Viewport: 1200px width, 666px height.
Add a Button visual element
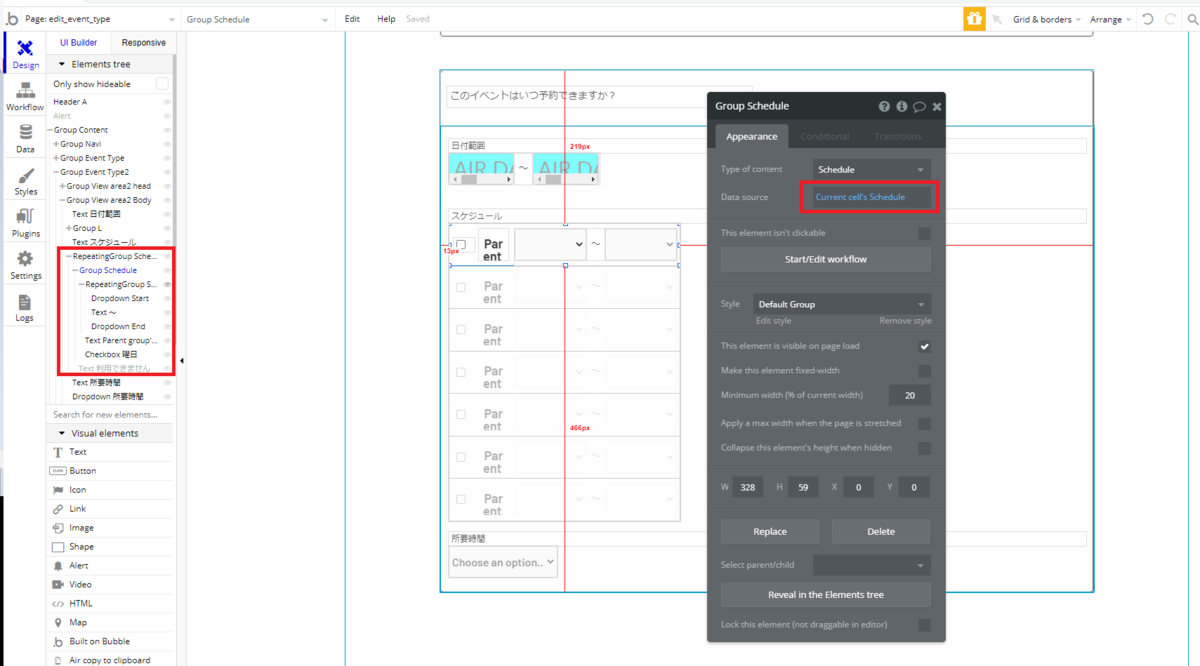click(x=110, y=471)
